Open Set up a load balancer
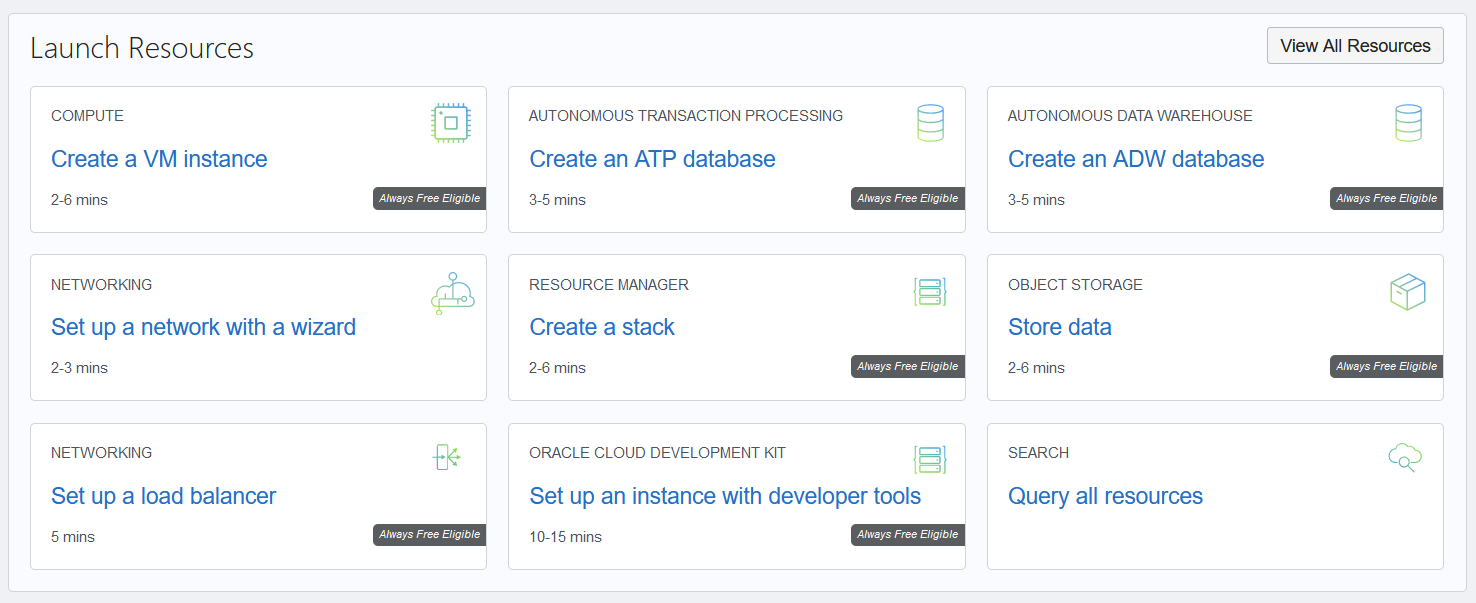 [163, 496]
